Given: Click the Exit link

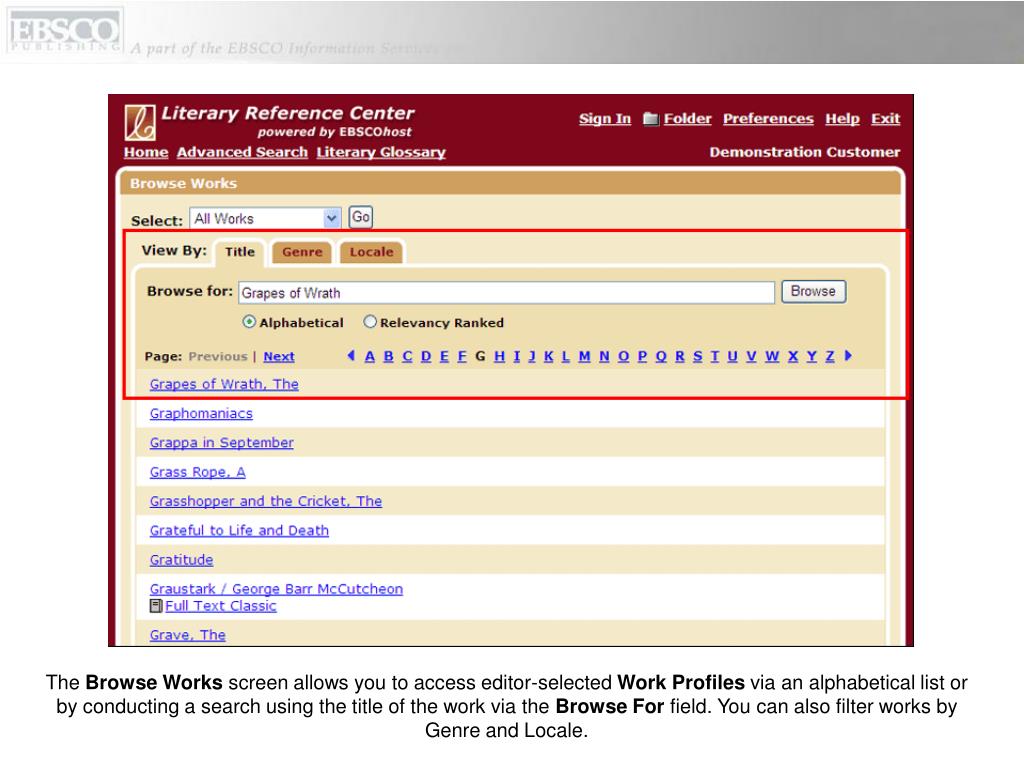Looking at the screenshot, I should (886, 119).
